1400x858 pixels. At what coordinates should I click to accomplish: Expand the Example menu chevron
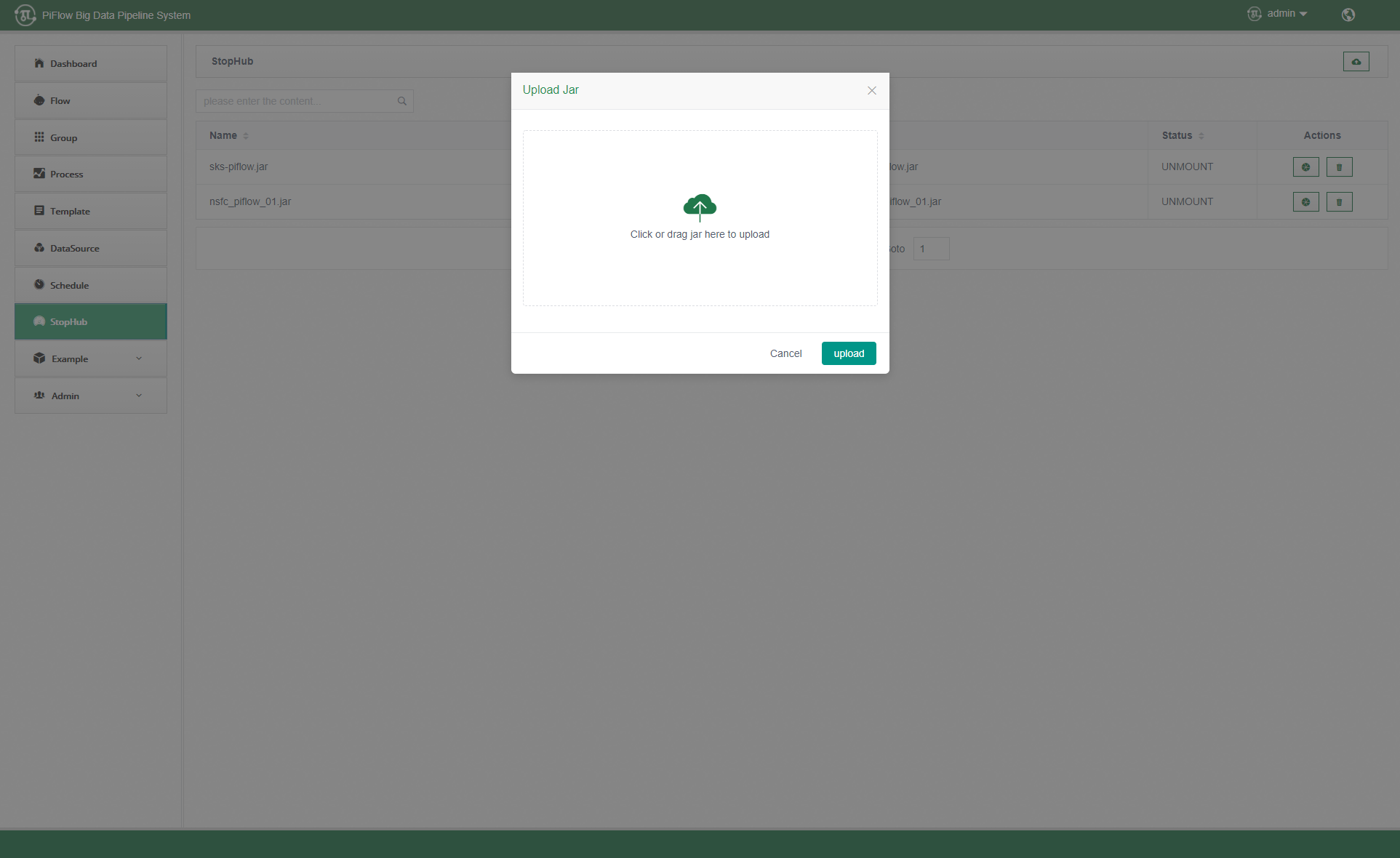[139, 358]
